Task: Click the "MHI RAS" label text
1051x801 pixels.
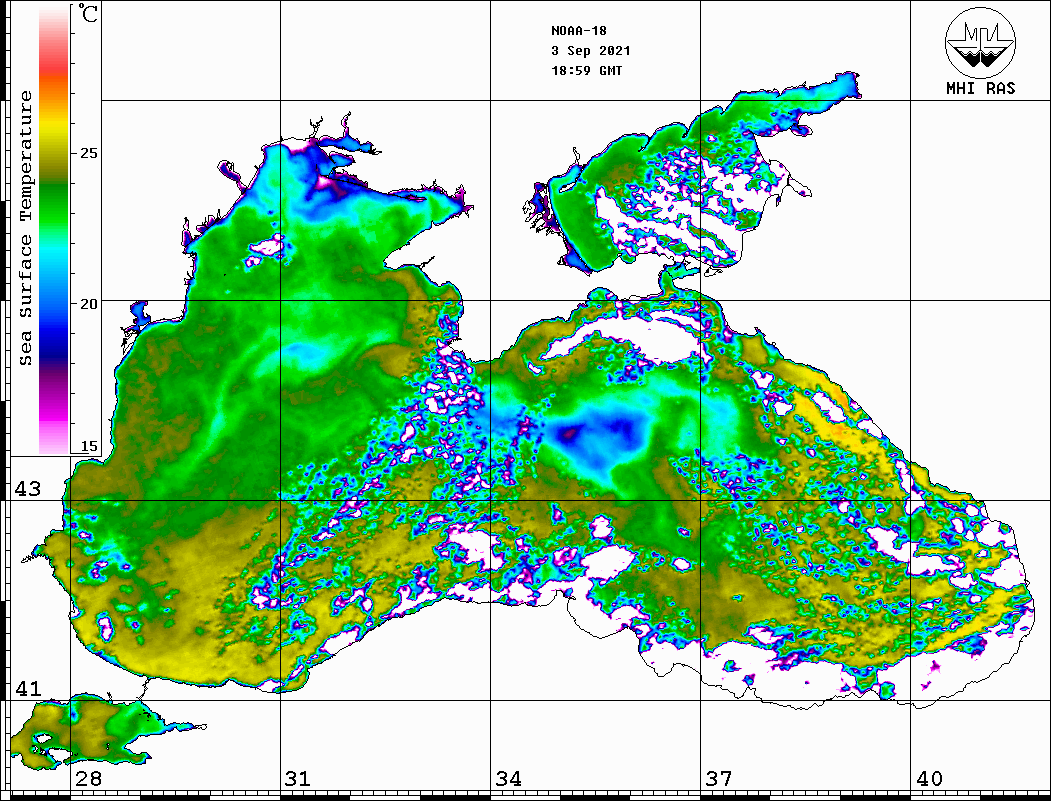Action: [981, 88]
